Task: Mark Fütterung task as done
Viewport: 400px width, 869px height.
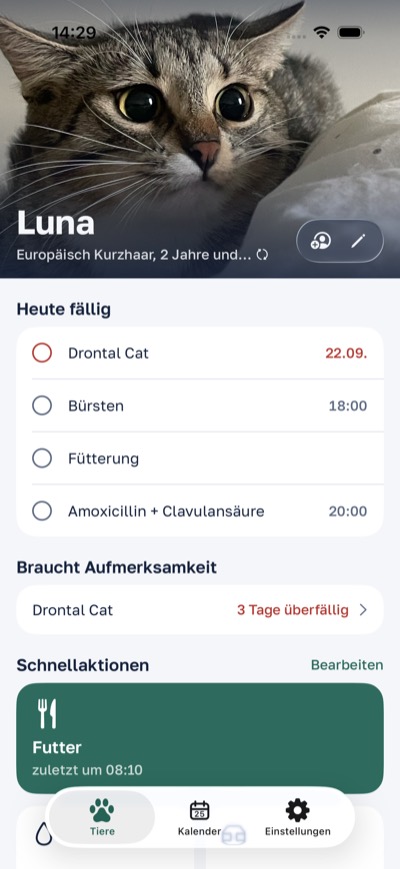Action: click(x=42, y=458)
